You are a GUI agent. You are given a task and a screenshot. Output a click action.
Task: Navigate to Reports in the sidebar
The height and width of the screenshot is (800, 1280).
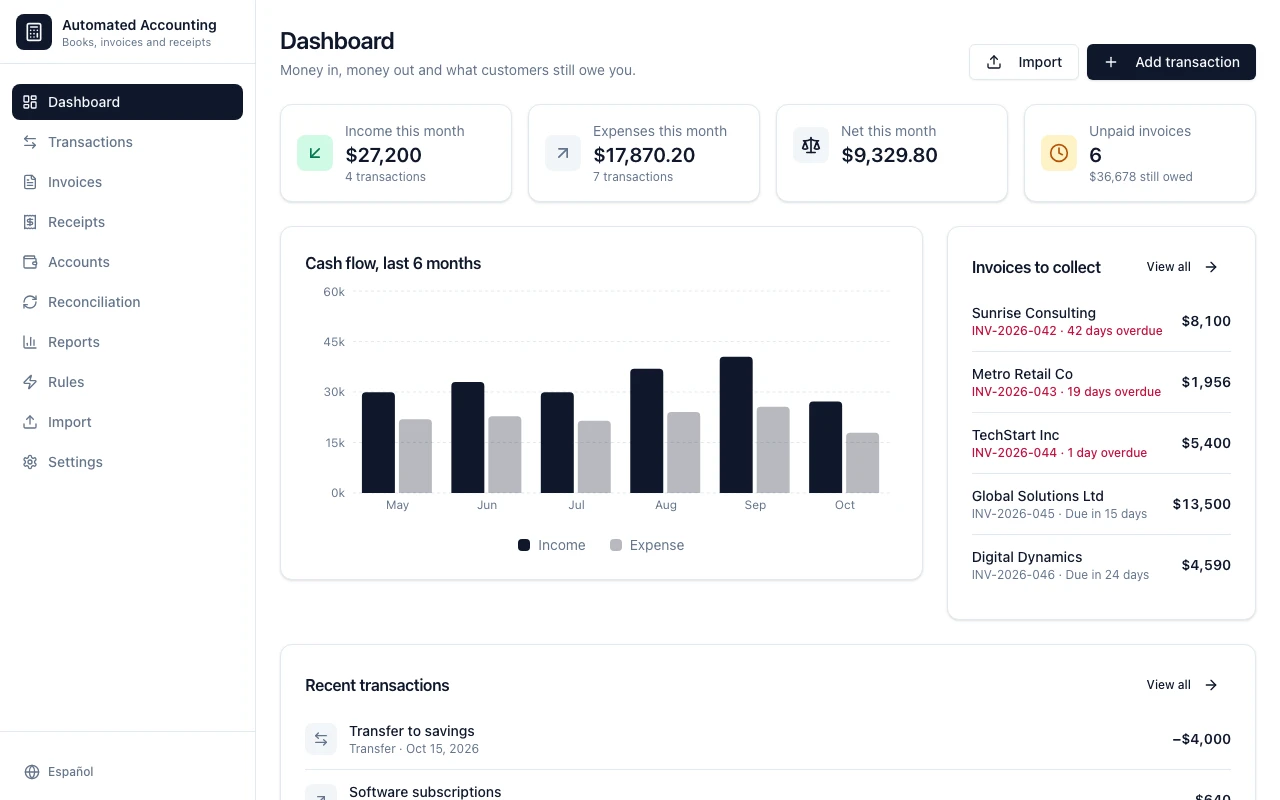pos(127,342)
